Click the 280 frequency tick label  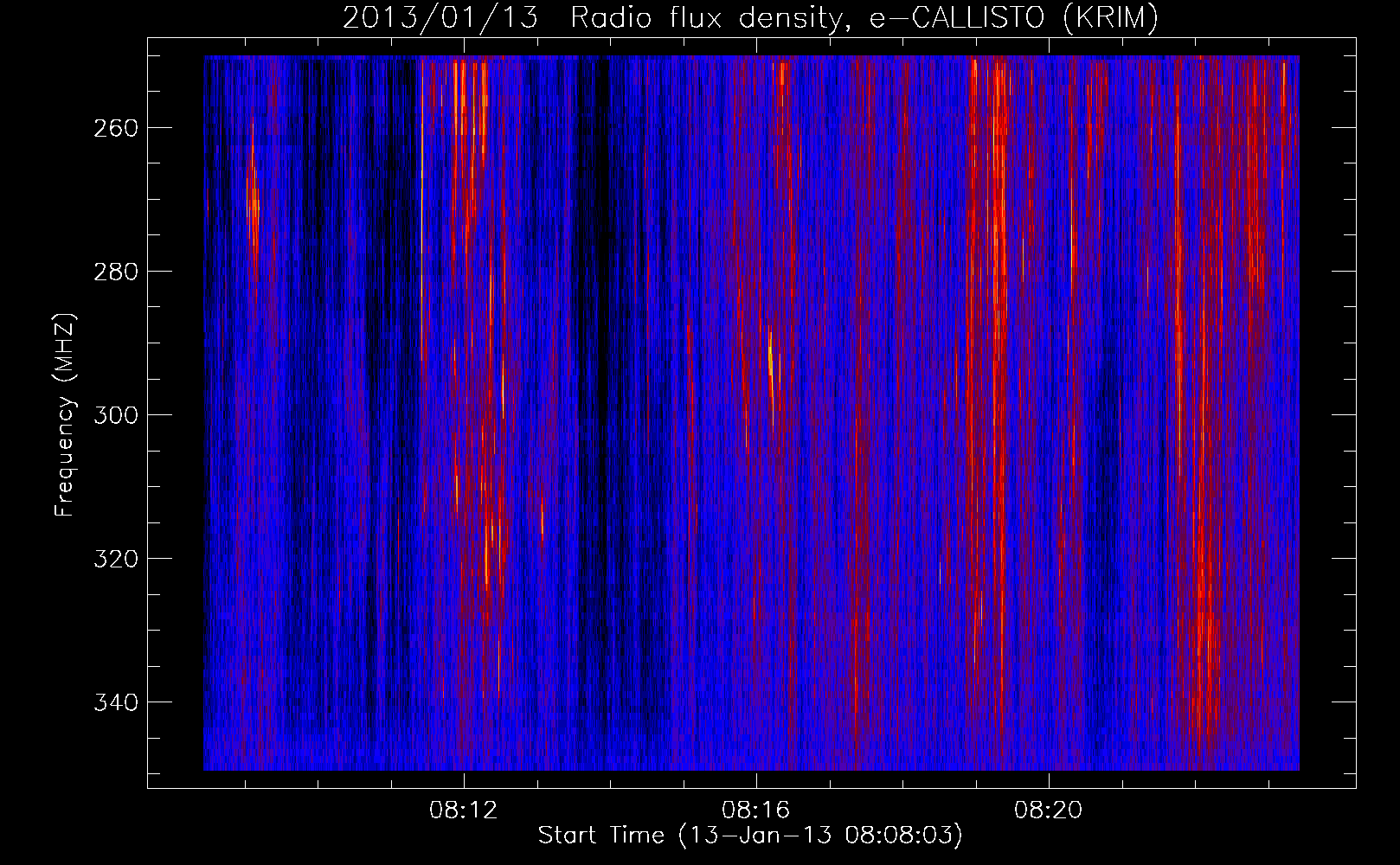(x=115, y=272)
